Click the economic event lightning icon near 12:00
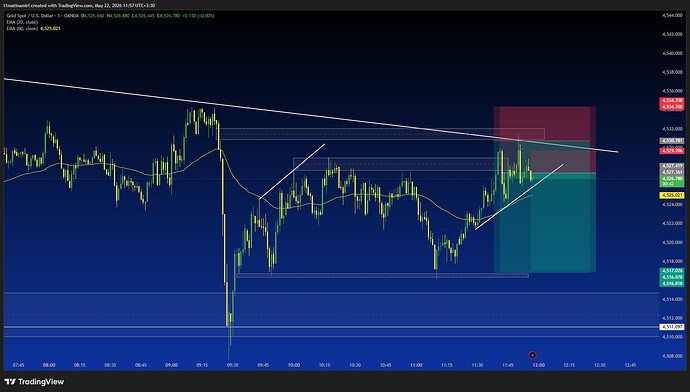 532,355
